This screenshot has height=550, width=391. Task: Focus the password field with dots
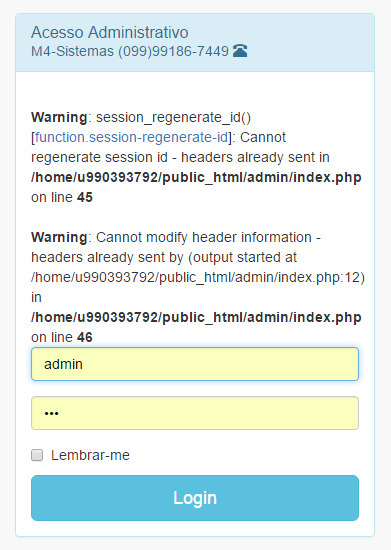195,413
